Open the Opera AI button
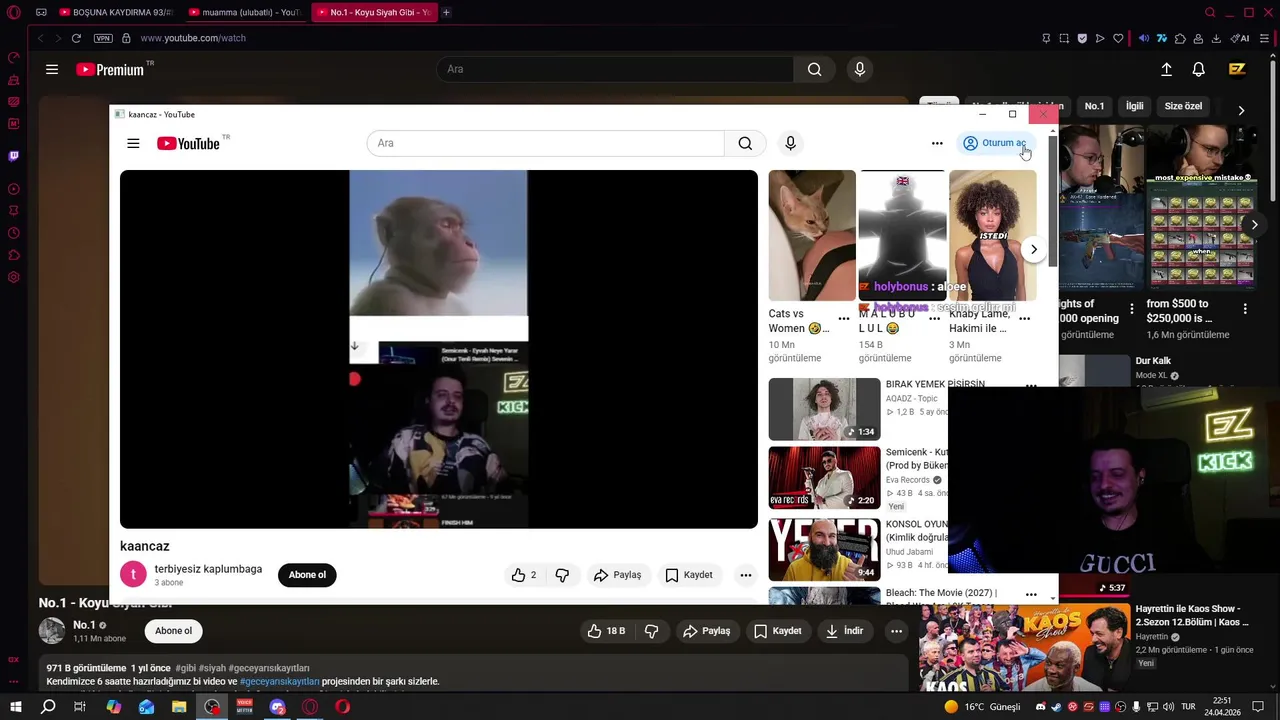This screenshot has height=720, width=1280. click(1240, 38)
